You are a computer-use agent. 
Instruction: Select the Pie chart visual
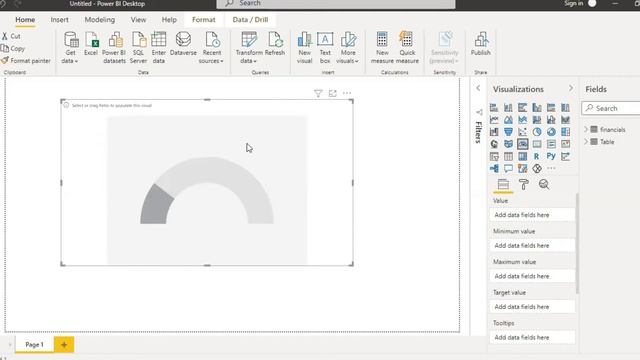click(x=537, y=132)
